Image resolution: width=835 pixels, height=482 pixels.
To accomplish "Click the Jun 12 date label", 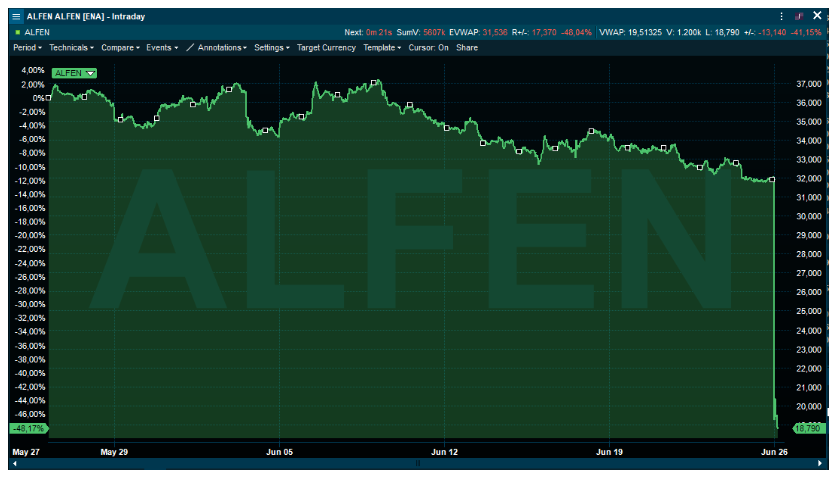I will tap(444, 452).
